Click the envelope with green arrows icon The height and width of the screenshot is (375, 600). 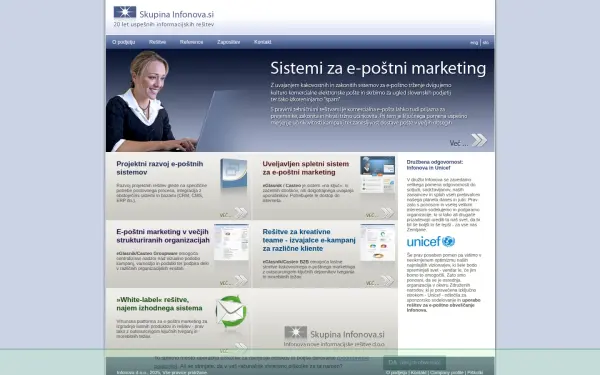tap(231, 311)
